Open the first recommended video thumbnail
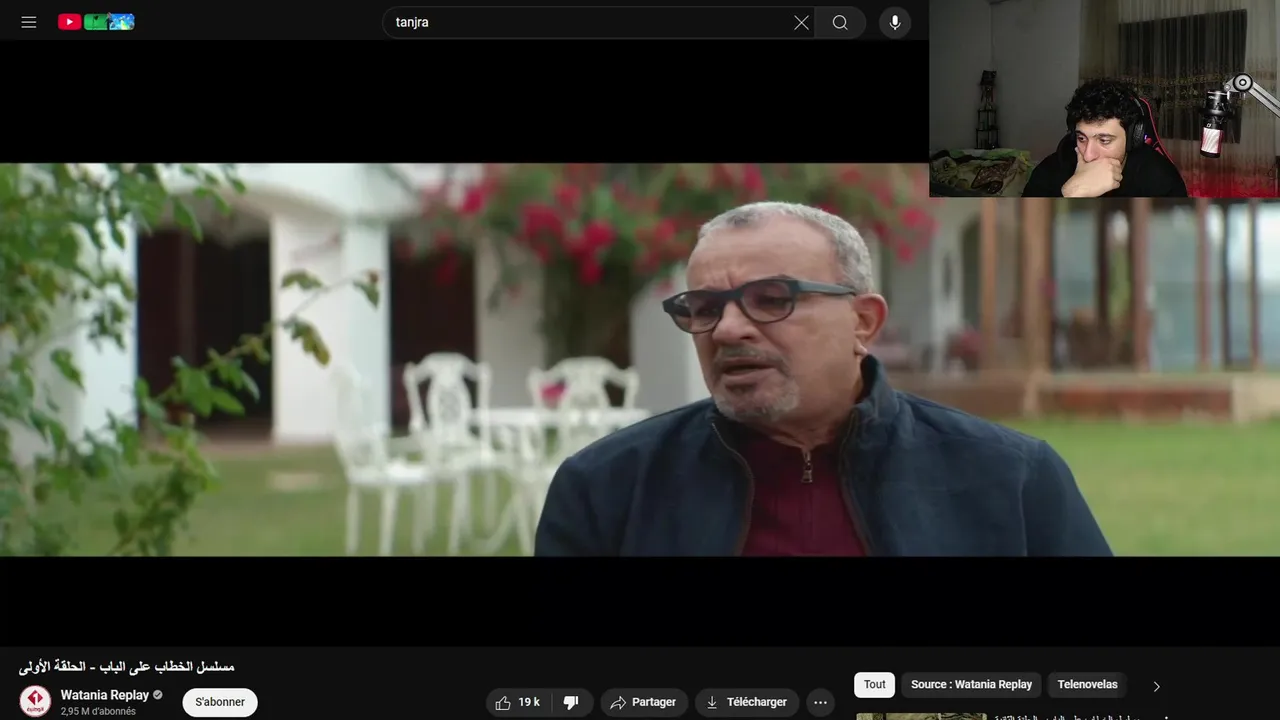The width and height of the screenshot is (1280, 720). pyautogui.click(x=921, y=716)
